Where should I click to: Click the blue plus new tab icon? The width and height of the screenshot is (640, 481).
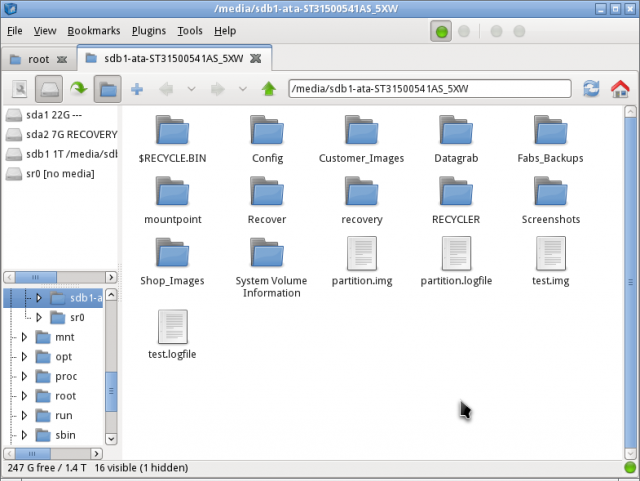tap(137, 89)
